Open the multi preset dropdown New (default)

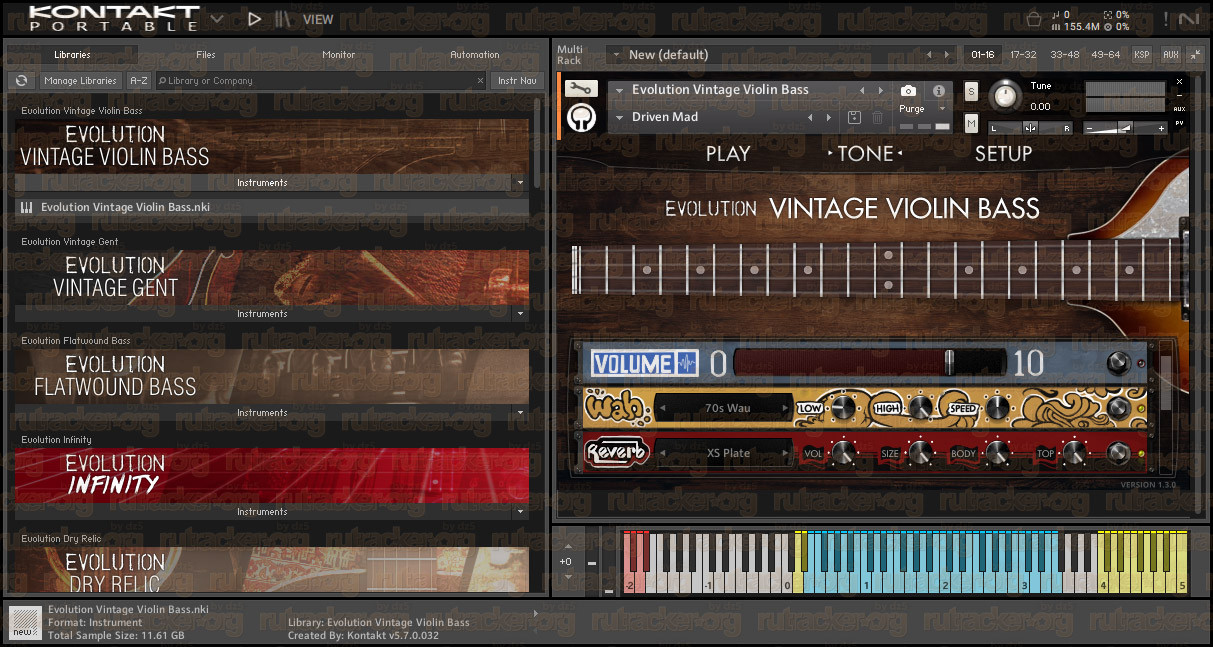tap(616, 55)
